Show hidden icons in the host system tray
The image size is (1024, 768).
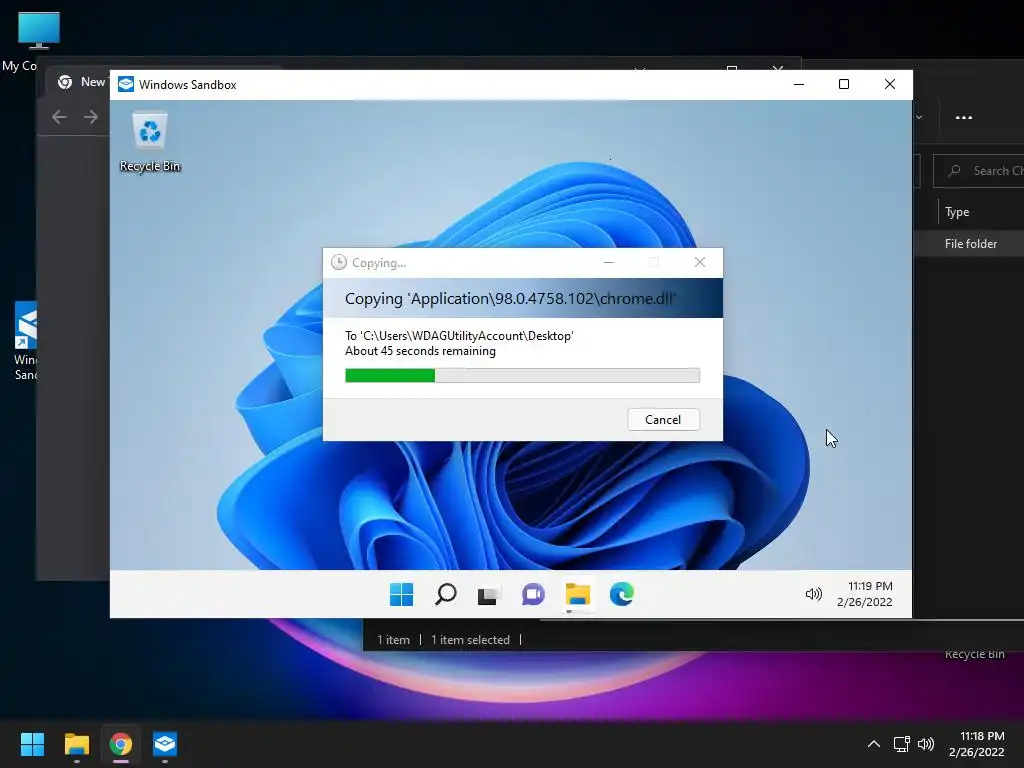(873, 744)
